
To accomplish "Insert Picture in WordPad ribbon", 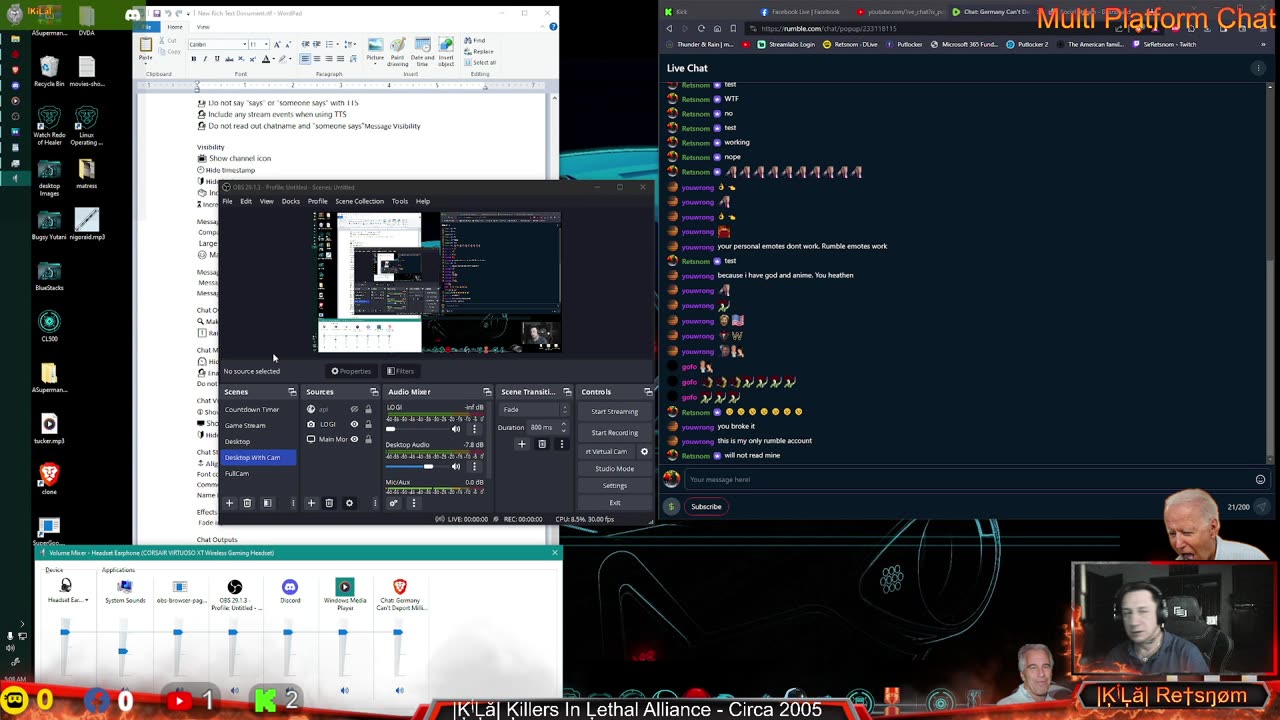I will pos(375,52).
